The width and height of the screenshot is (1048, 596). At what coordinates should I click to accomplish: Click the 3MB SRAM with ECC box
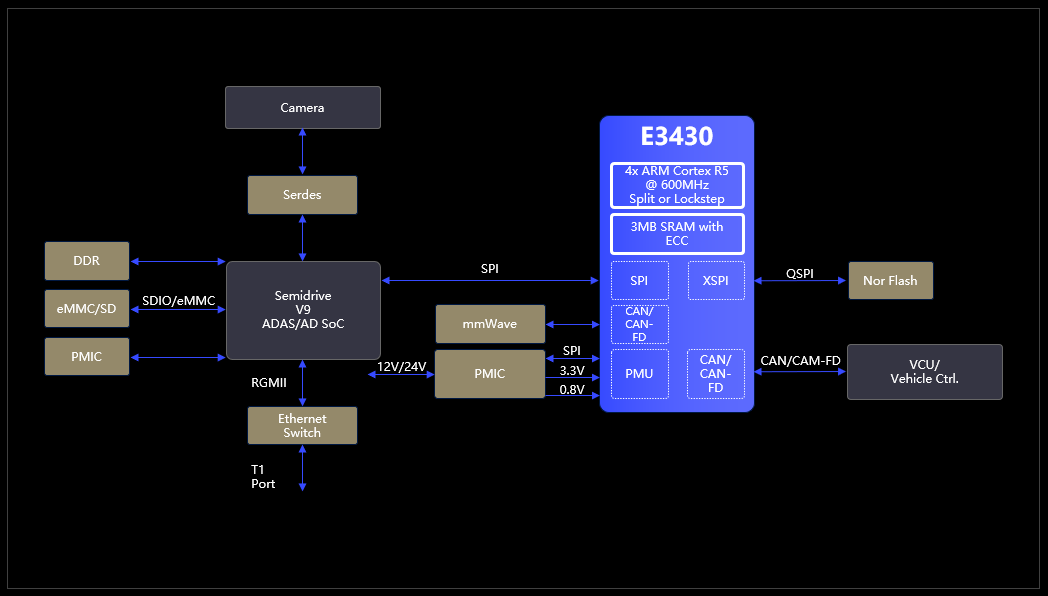coord(677,234)
